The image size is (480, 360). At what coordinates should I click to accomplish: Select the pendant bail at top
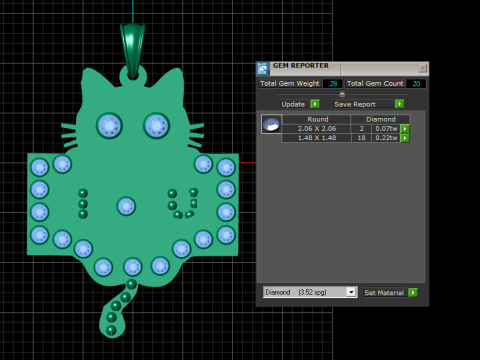point(133,51)
